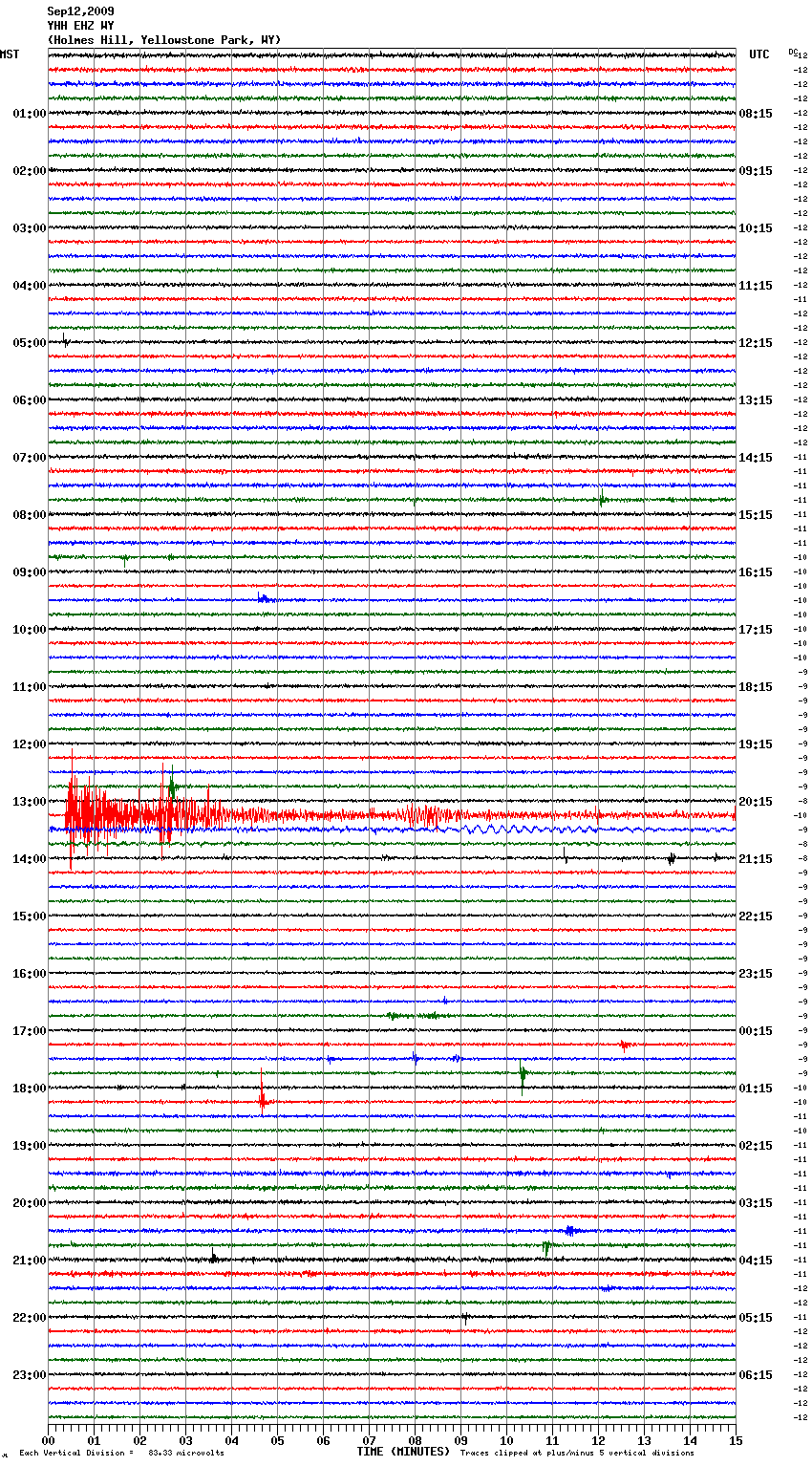Select the 23:00 MST time label
Screen dimensions: 812x1466
(x=29, y=1375)
